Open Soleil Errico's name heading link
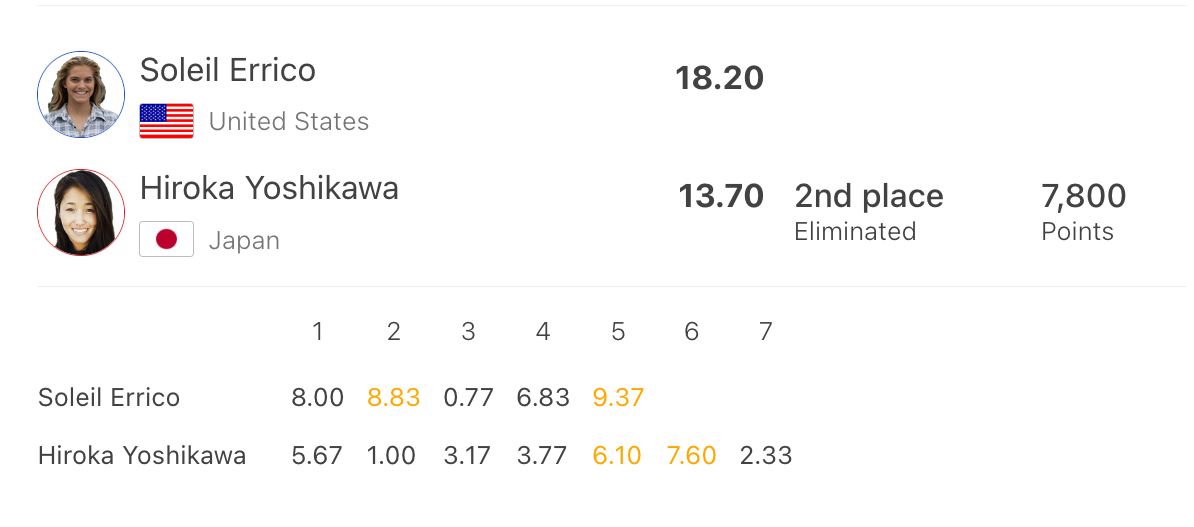 pos(228,70)
